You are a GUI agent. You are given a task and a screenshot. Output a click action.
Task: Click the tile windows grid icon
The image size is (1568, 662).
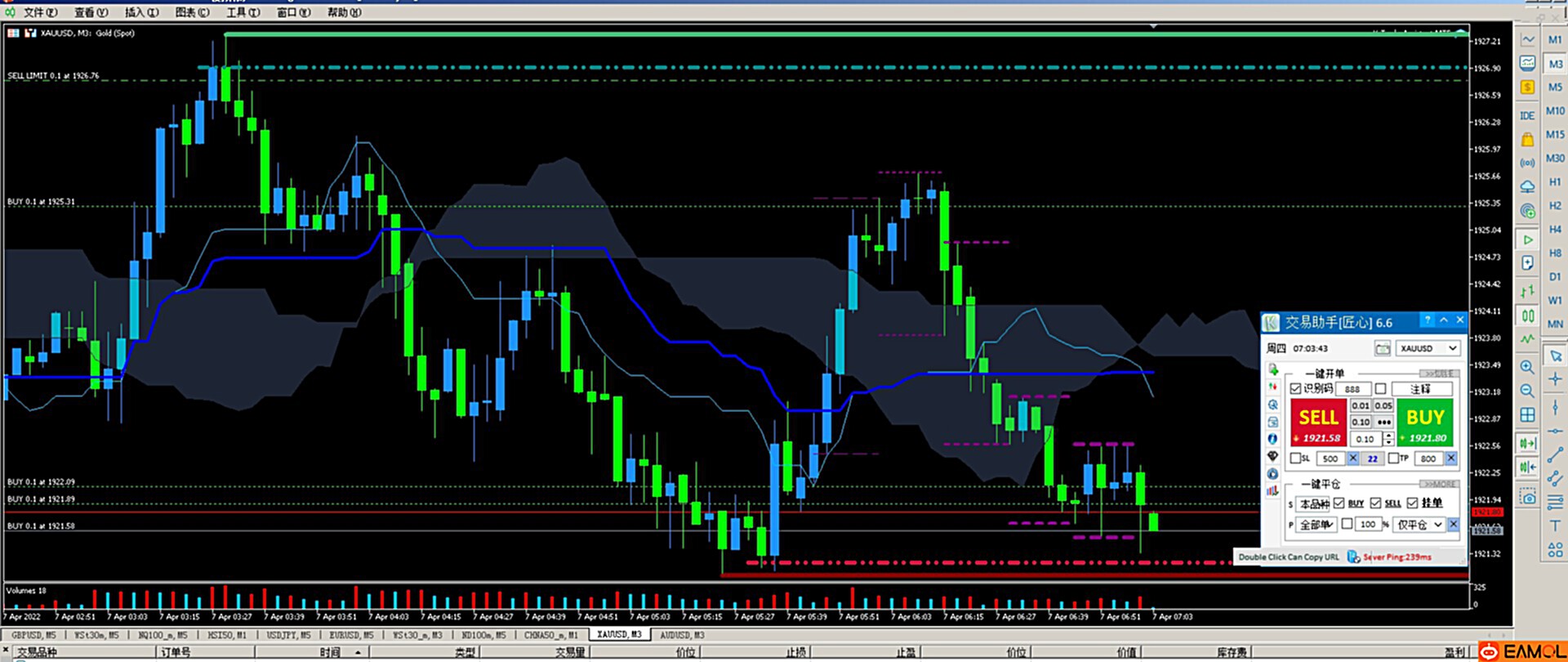[x=1527, y=415]
